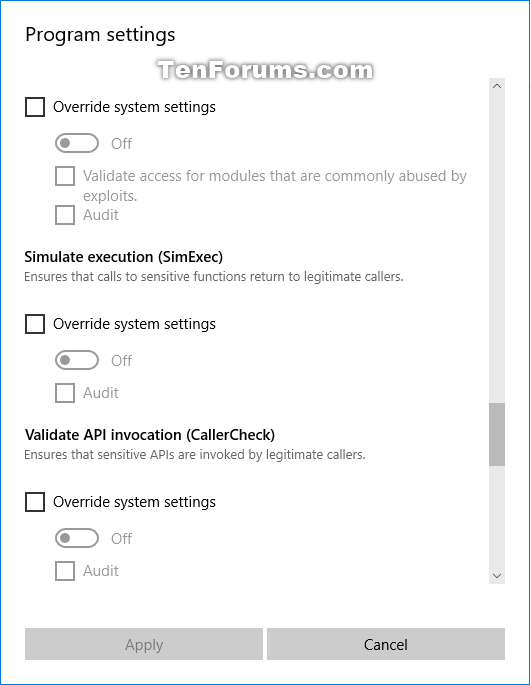Toggle the topmost Off switch
The width and height of the screenshot is (531, 685).
point(77,143)
